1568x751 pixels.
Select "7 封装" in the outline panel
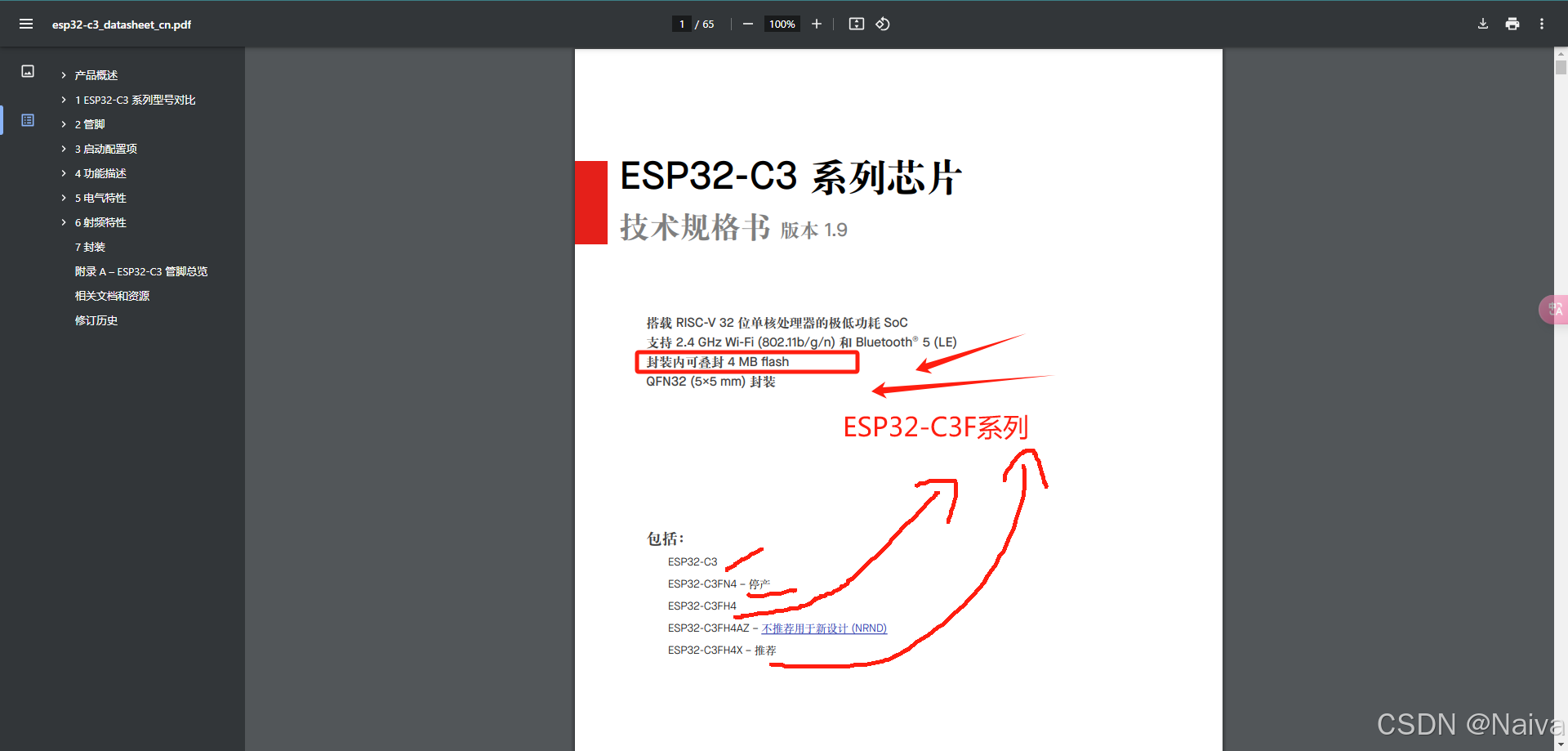coord(90,247)
